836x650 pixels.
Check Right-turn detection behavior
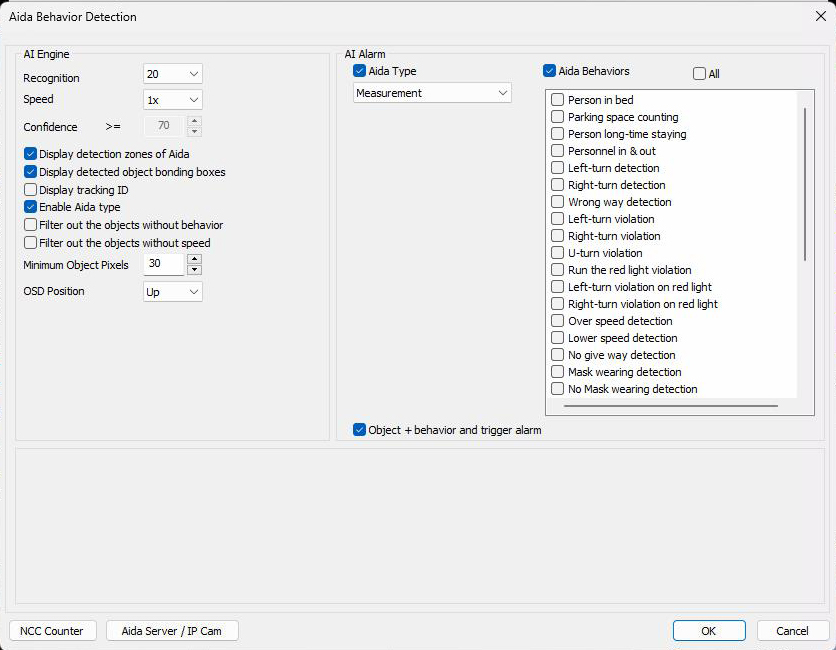pos(557,184)
